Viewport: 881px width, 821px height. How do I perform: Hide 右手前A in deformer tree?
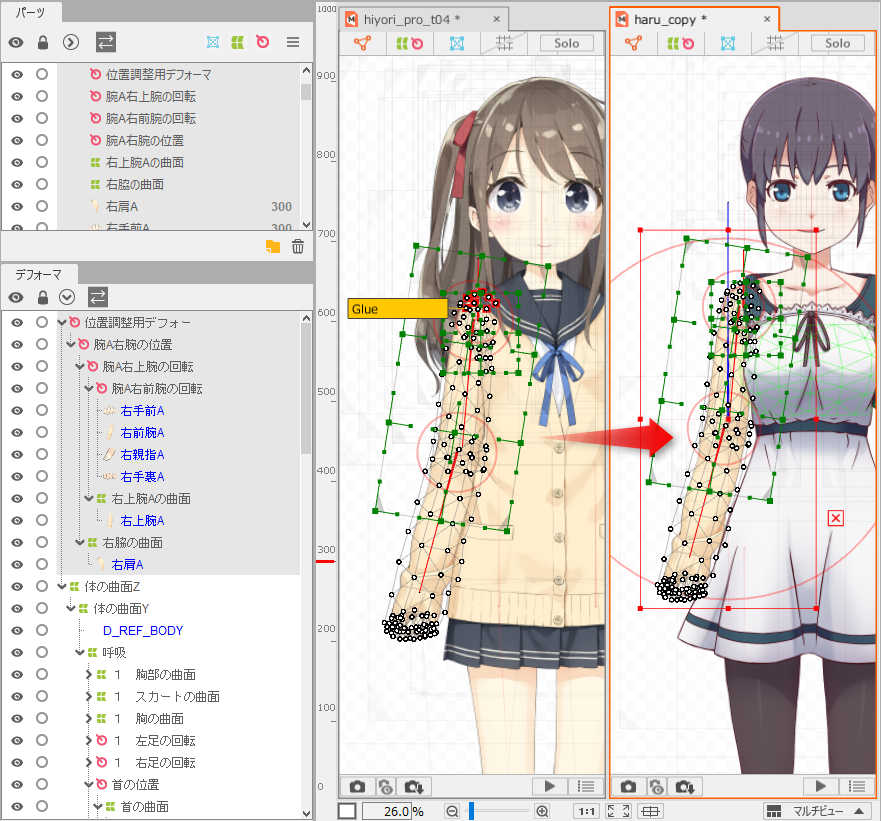click(17, 411)
